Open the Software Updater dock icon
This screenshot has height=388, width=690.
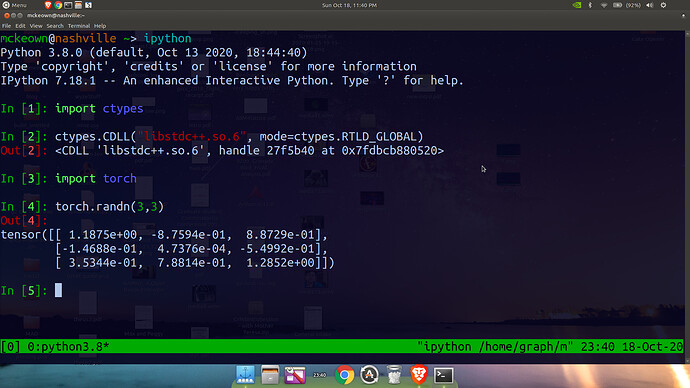coord(369,375)
